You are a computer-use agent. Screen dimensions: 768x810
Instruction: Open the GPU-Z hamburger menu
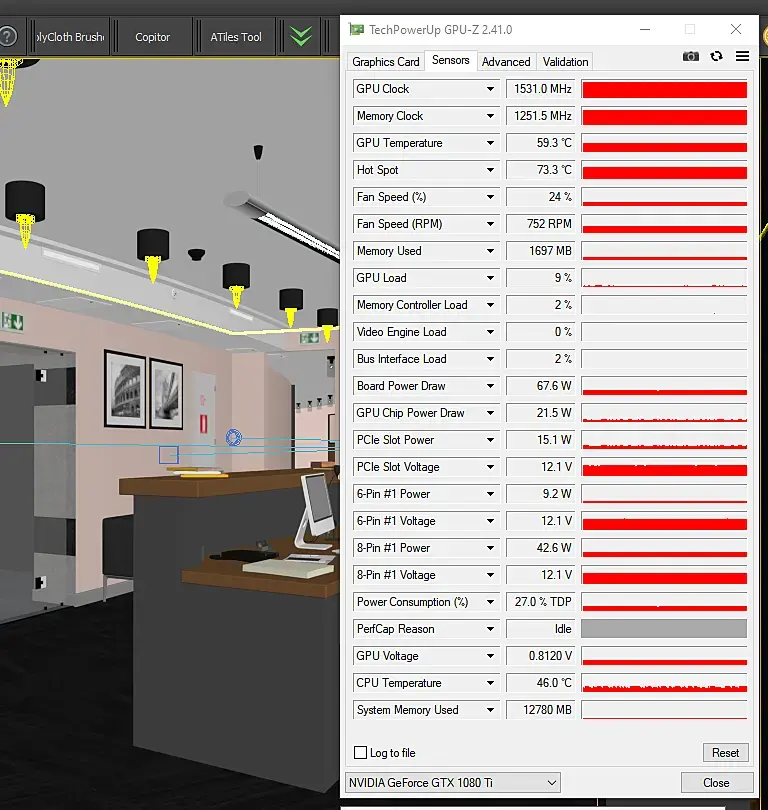[x=742, y=56]
